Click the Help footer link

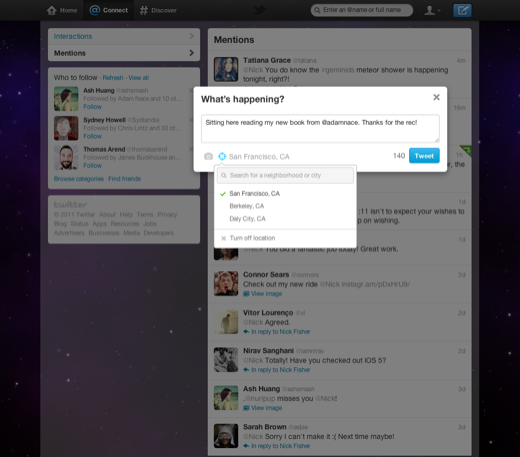(x=126, y=215)
